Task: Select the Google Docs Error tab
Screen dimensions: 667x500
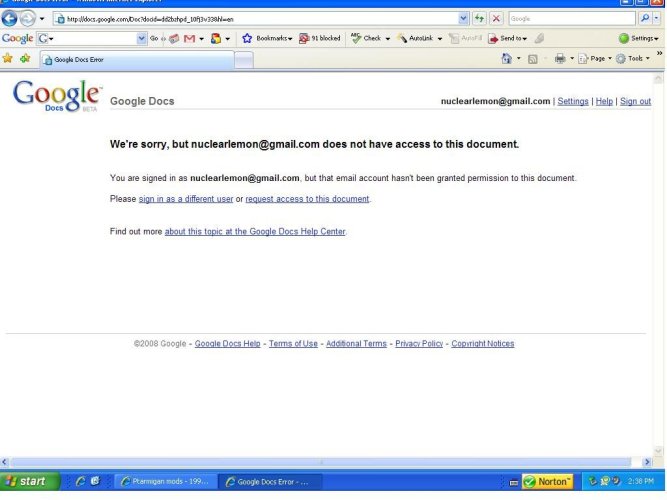Action: [137, 60]
